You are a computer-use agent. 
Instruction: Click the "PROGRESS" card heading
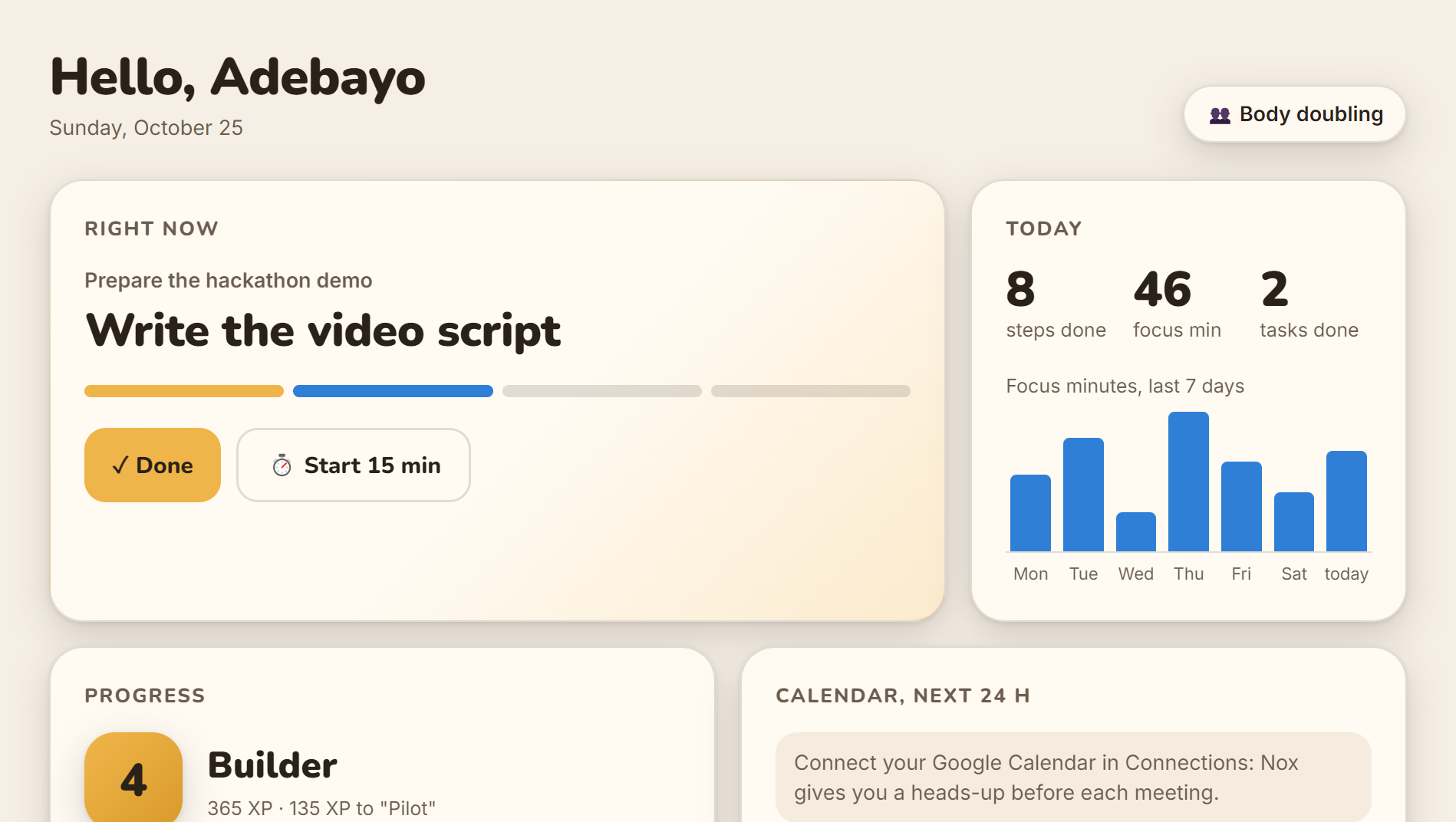[x=145, y=695]
